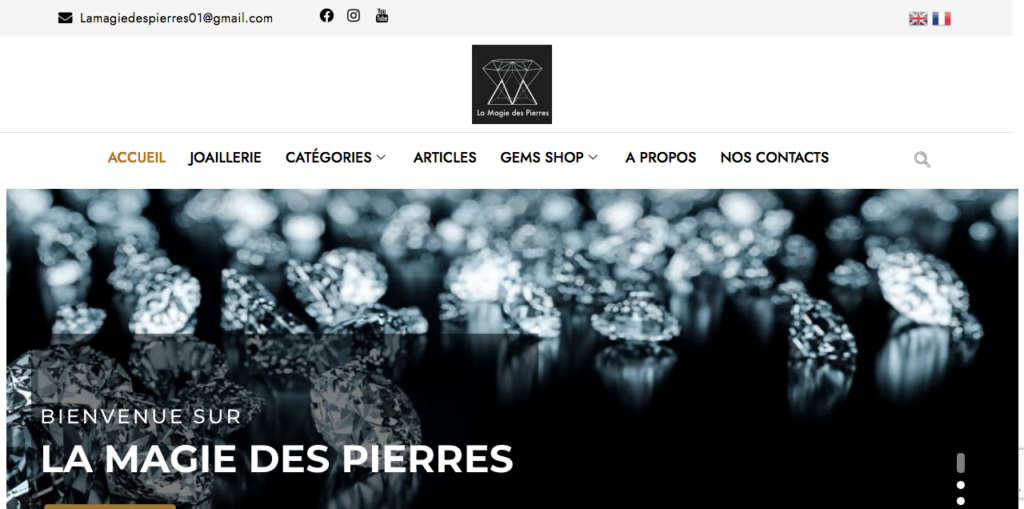This screenshot has width=1024, height=509.
Task: Visit the A Propos page
Action: point(661,157)
